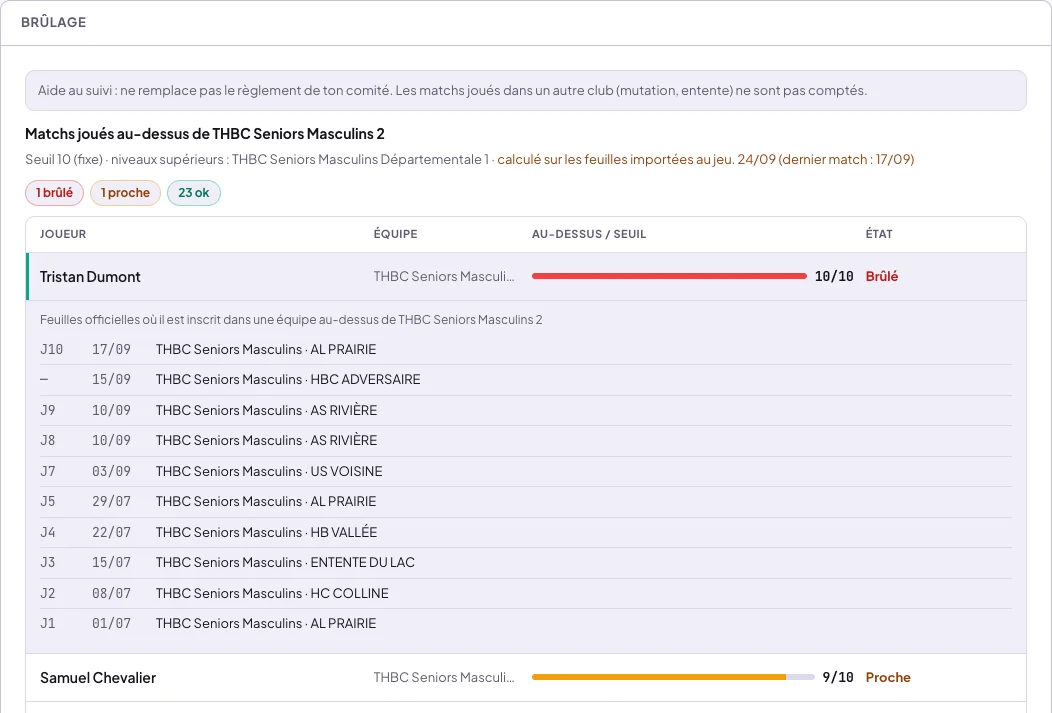This screenshot has height=713, width=1052.
Task: Click the 'Aide au suivi' info banner
Action: (x=526, y=91)
